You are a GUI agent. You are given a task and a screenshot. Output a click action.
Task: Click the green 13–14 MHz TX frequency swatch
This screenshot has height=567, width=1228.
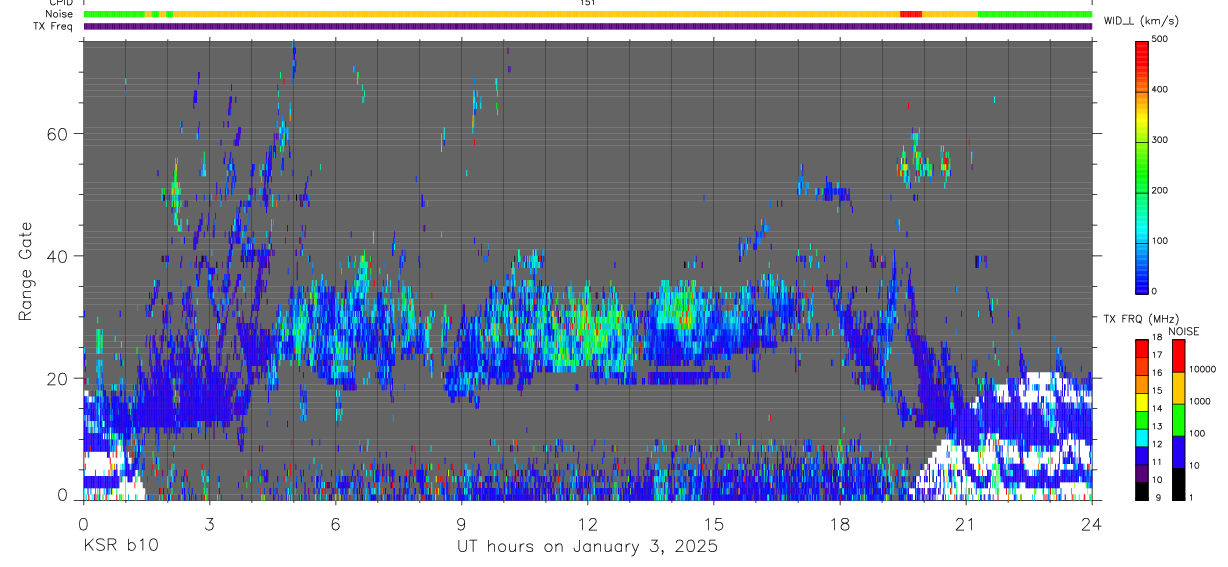[1142, 418]
